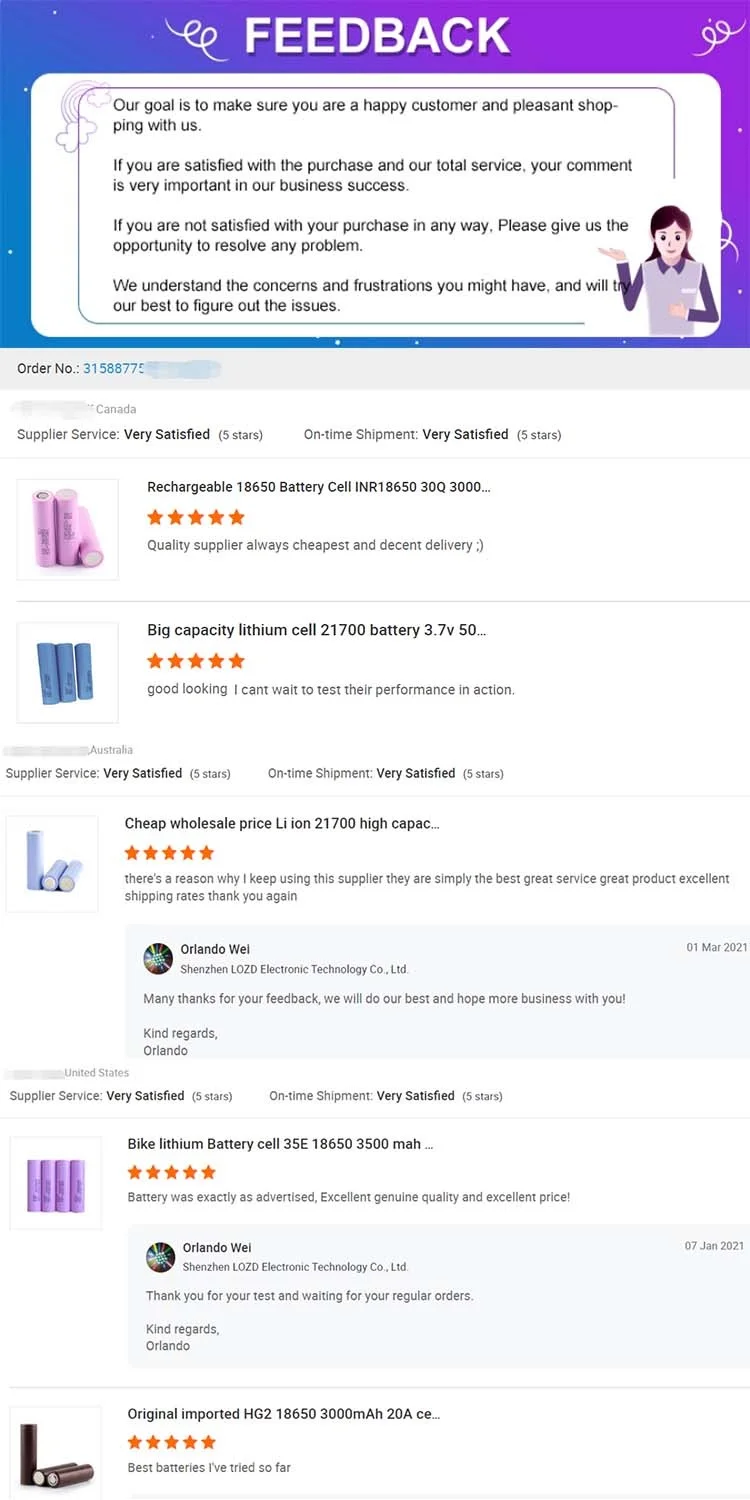Open Original imported HG2 18650 3000mAh title
The height and width of the screenshot is (1500, 750).
[284, 1414]
